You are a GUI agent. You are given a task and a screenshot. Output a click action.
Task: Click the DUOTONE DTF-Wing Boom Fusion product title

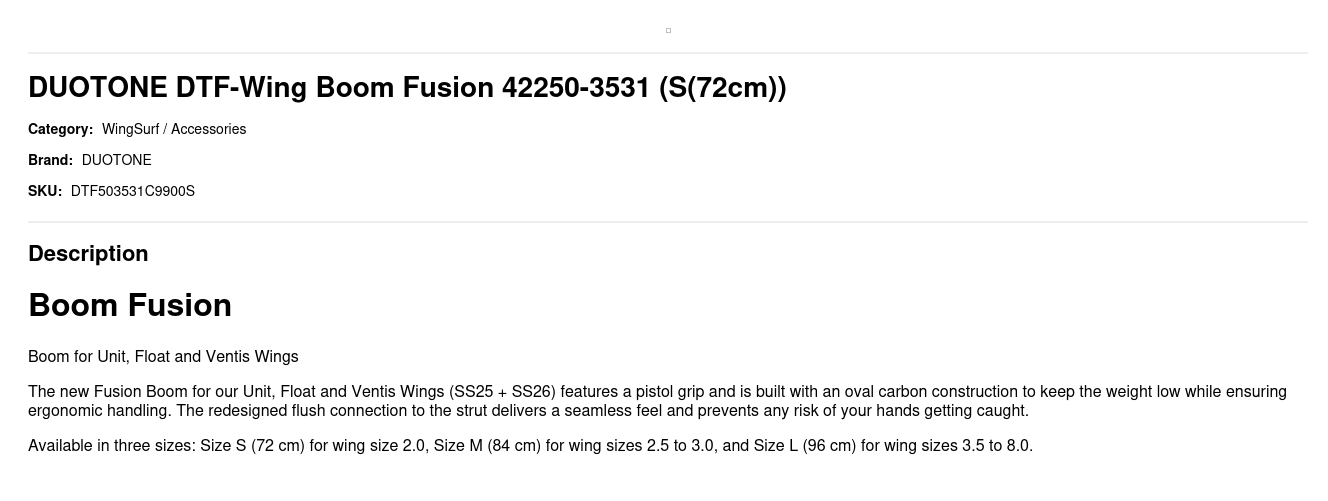coord(406,88)
